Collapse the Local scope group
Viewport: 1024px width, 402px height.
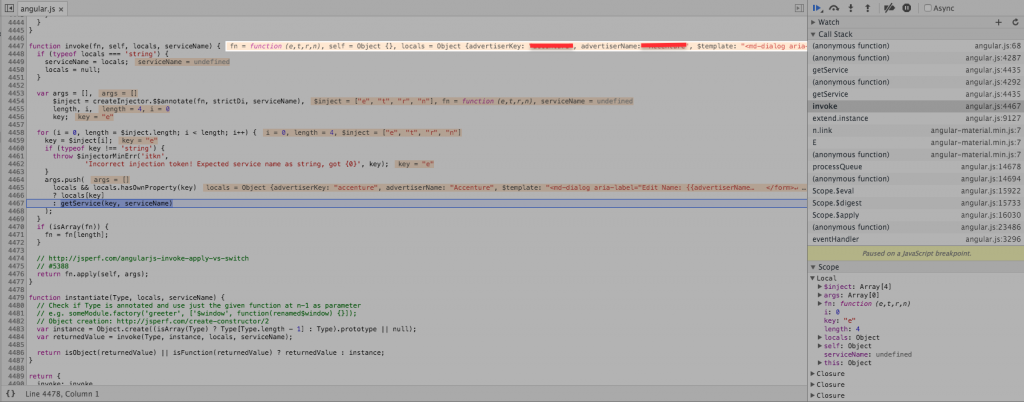point(813,278)
